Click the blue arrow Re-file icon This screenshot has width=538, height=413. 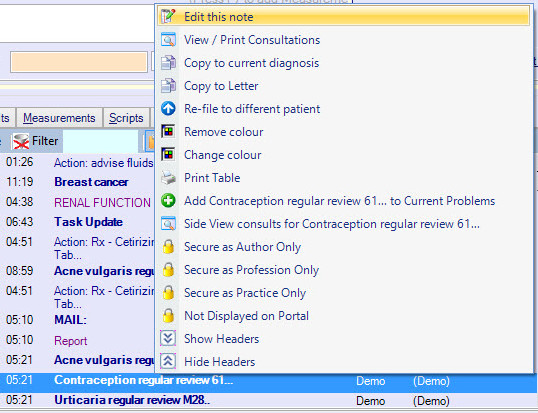[x=168, y=109]
